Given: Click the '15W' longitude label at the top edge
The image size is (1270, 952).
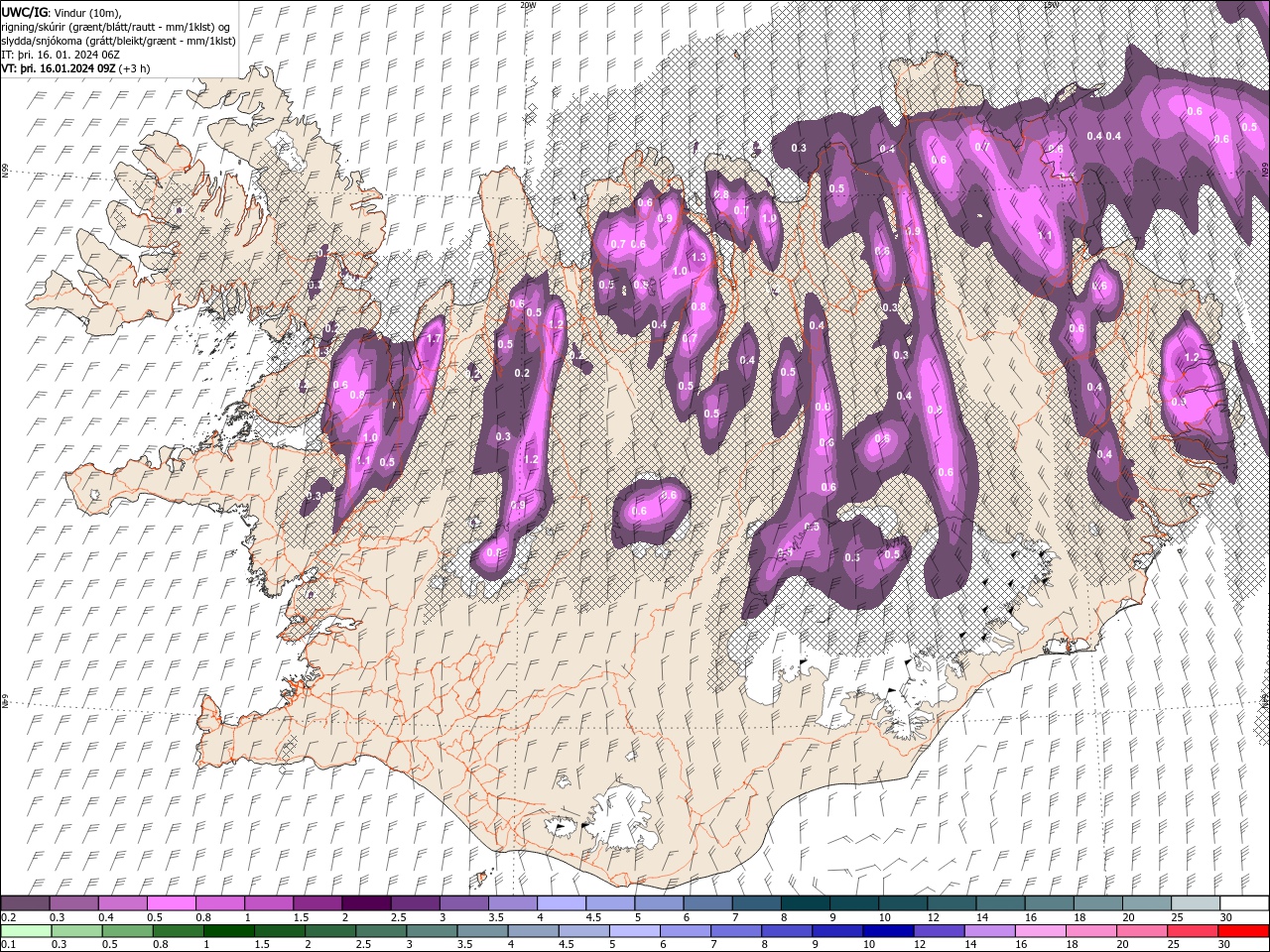Looking at the screenshot, I should tap(1051, 5).
